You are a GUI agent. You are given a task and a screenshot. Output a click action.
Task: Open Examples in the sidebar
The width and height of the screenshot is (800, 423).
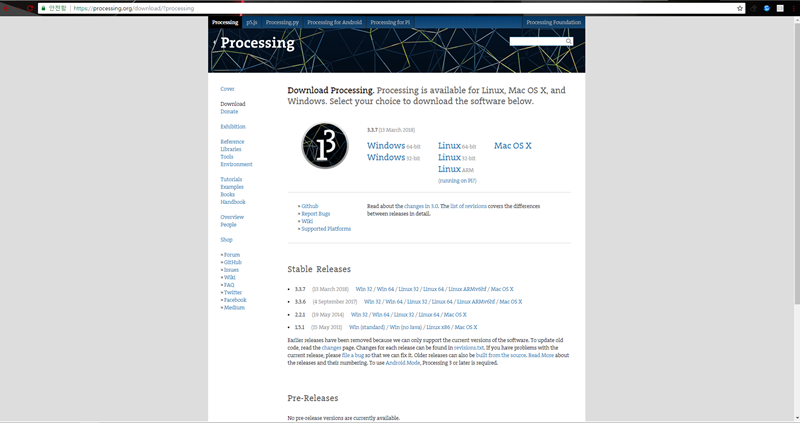point(232,187)
